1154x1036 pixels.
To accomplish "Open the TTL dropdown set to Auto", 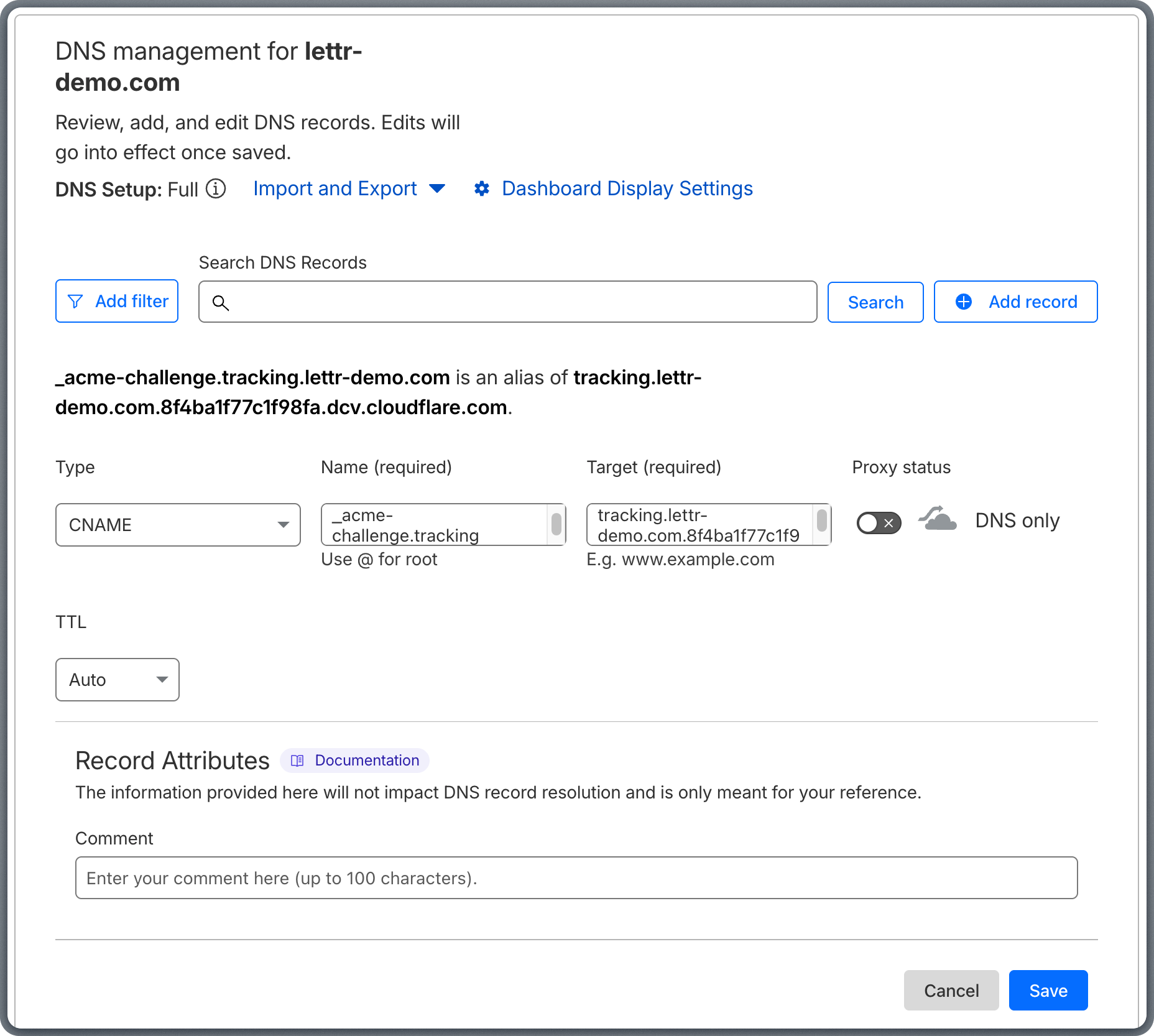I will tap(117, 680).
